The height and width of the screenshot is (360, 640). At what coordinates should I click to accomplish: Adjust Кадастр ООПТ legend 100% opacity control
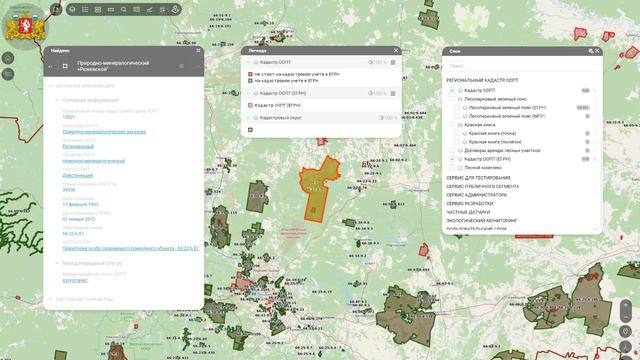coord(377,62)
